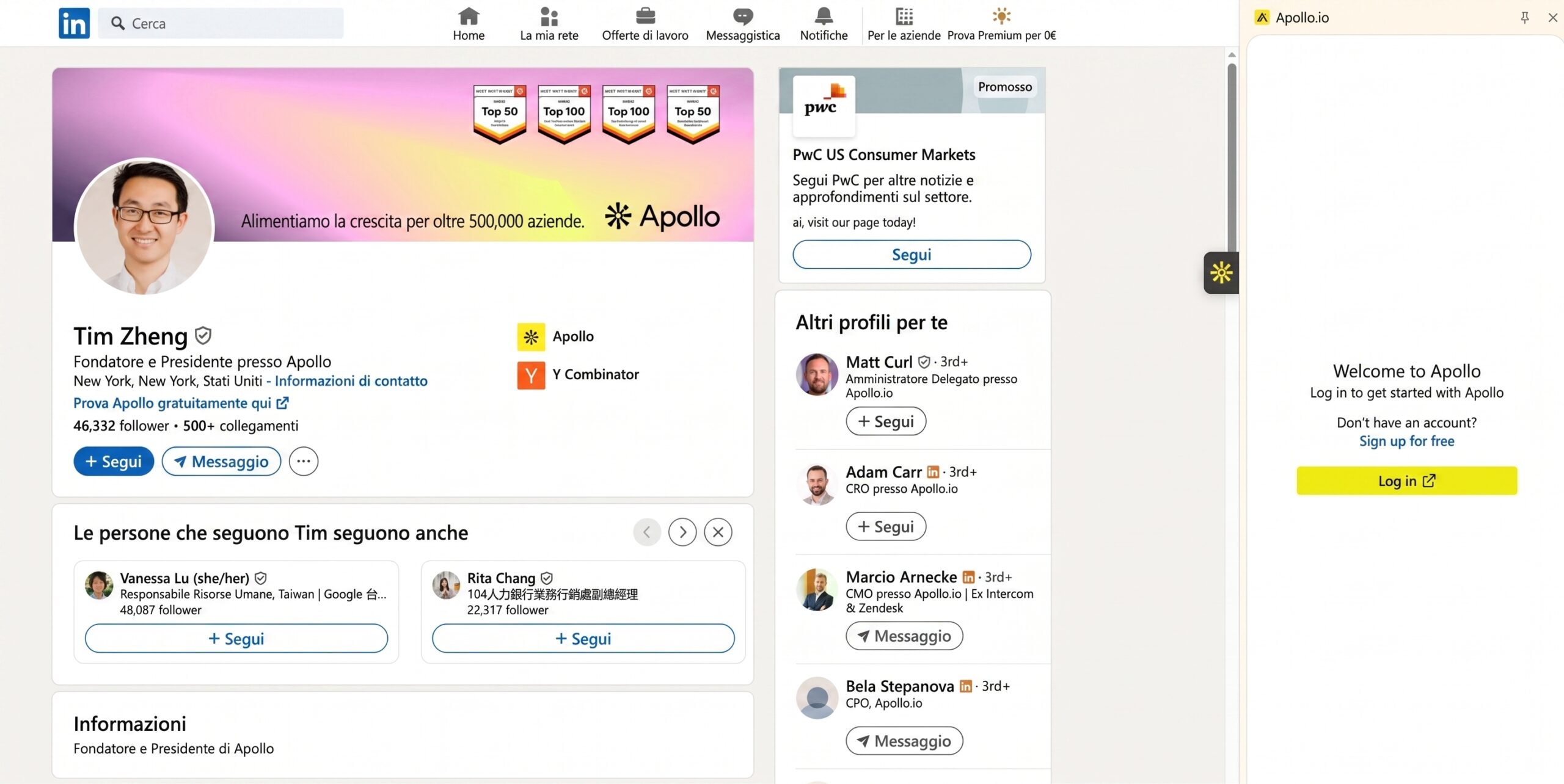Screen dimensions: 1564x784
Task: Click verification shield next to Tim Zheng
Action: coord(203,335)
